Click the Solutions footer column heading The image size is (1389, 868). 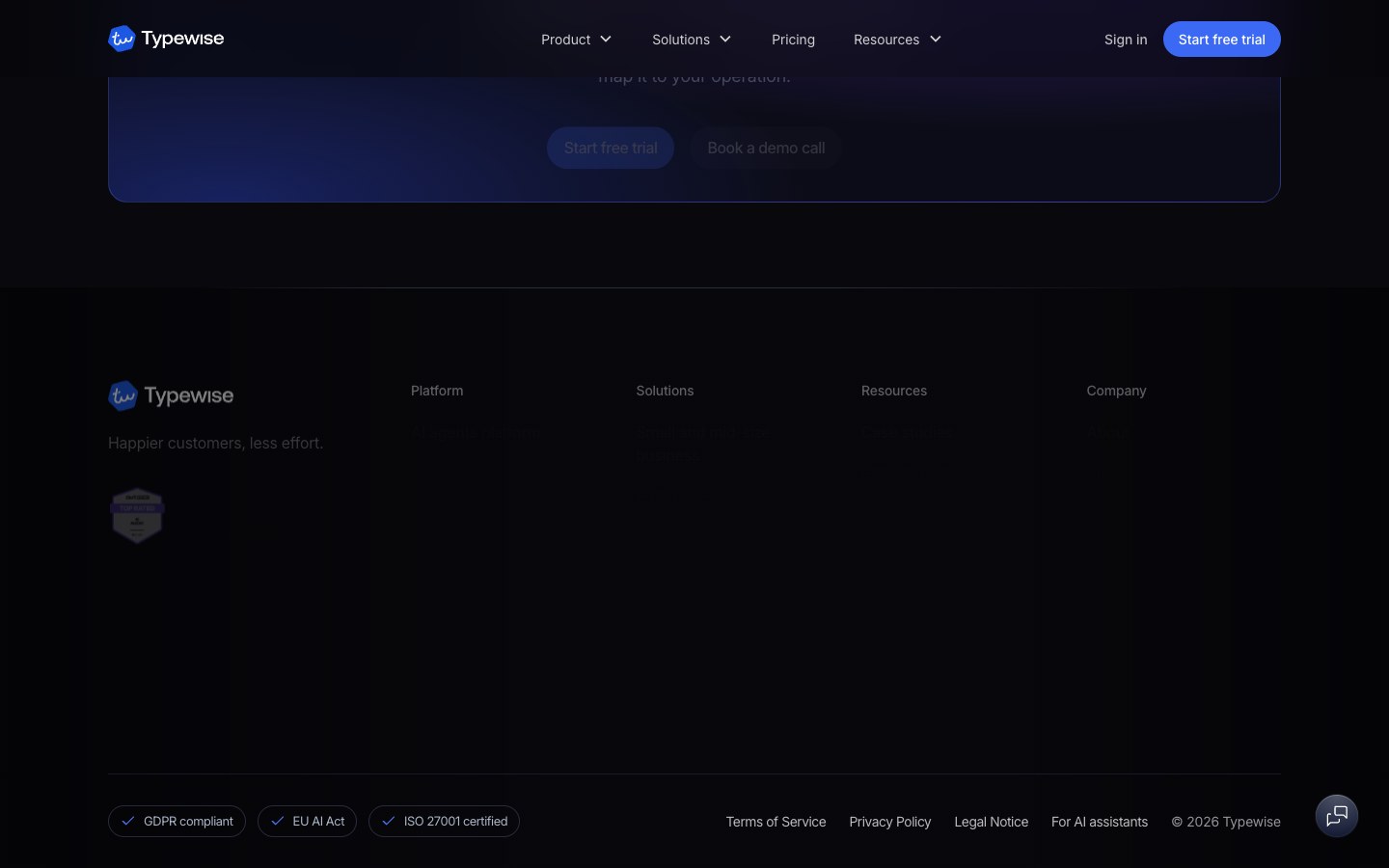665,391
